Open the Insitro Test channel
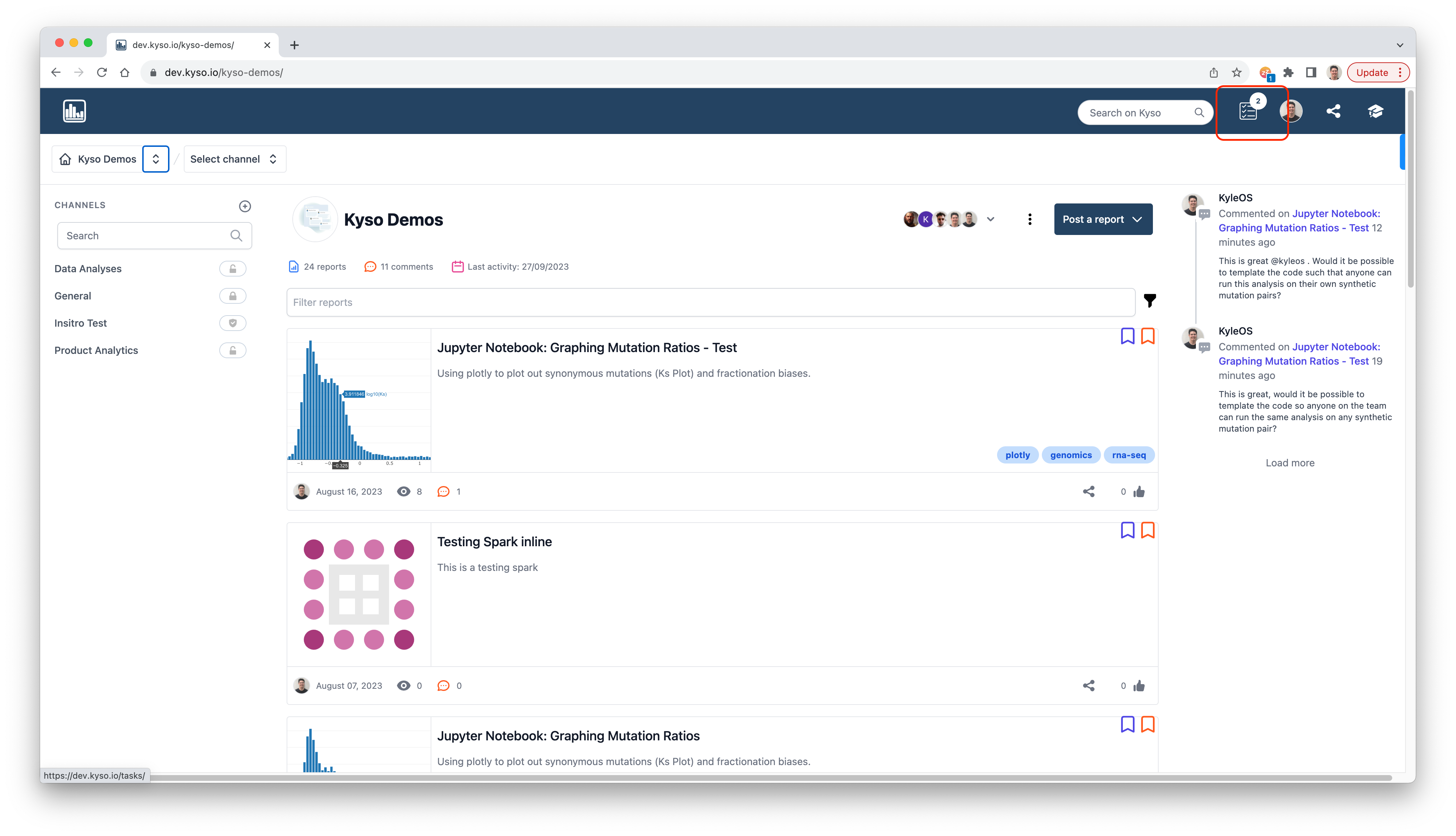 (80, 323)
